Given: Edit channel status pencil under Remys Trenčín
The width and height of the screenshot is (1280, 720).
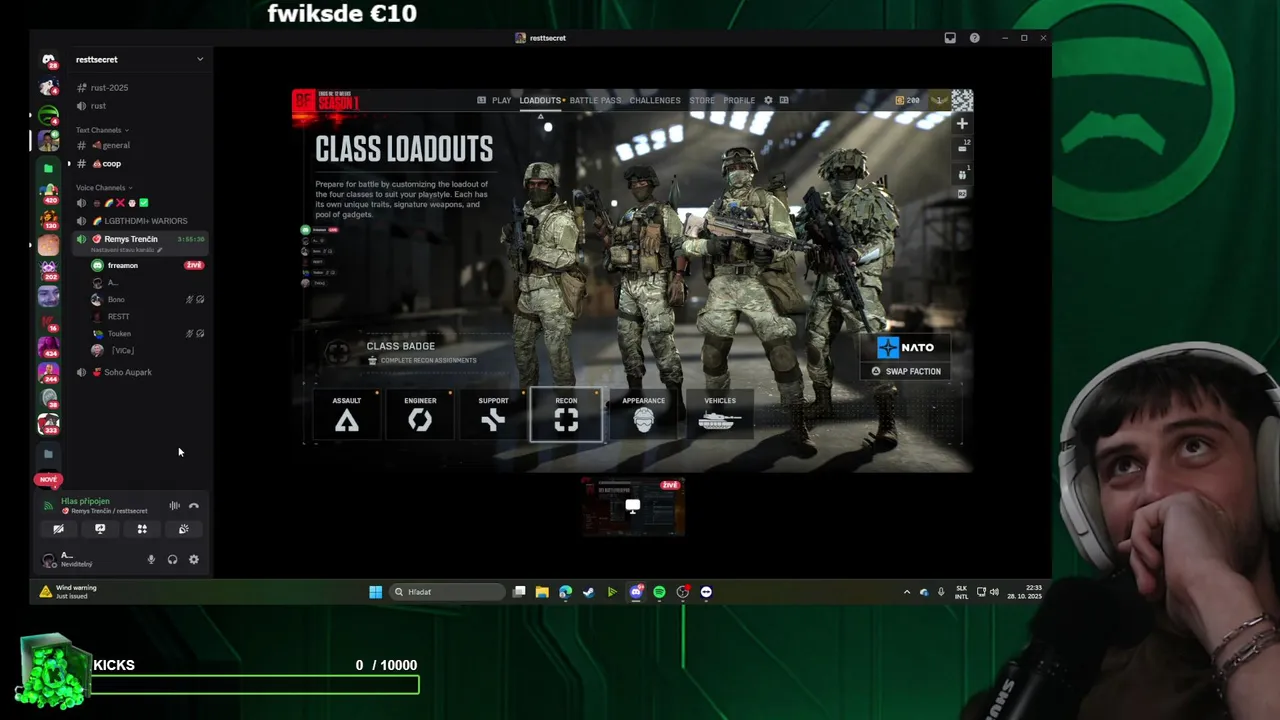Looking at the screenshot, I should [x=158, y=250].
